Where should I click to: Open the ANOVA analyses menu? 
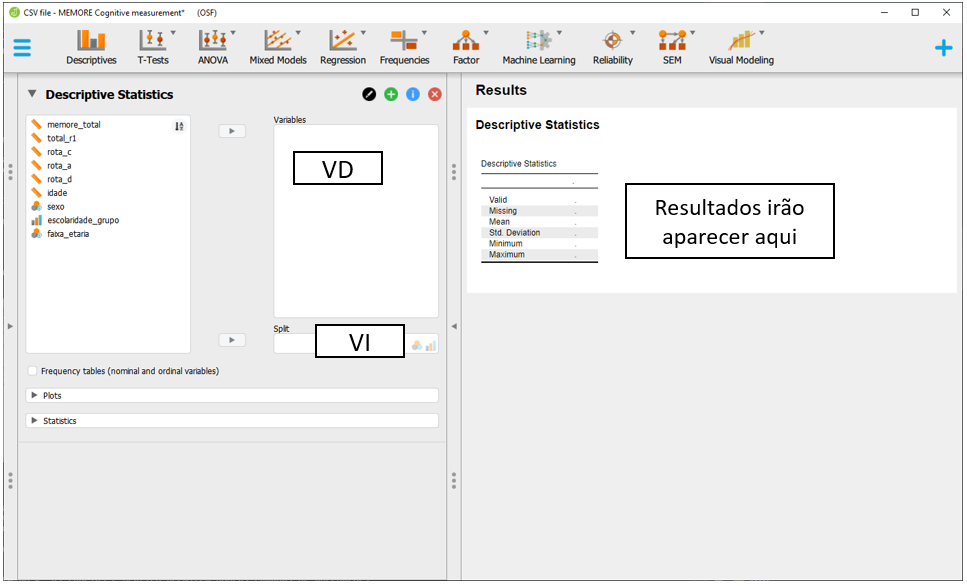[x=213, y=47]
